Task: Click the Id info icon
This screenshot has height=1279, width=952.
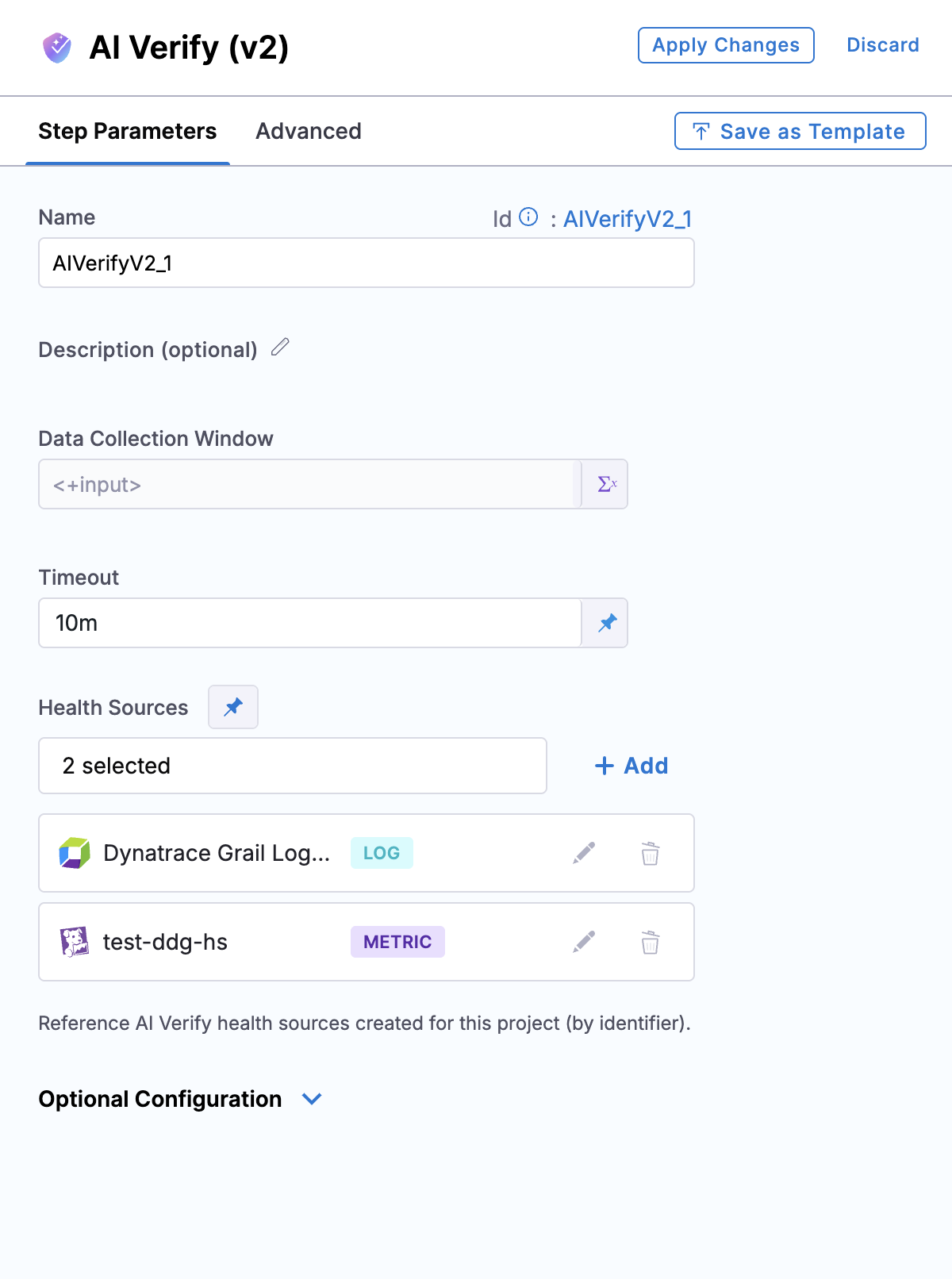Action: [x=528, y=217]
